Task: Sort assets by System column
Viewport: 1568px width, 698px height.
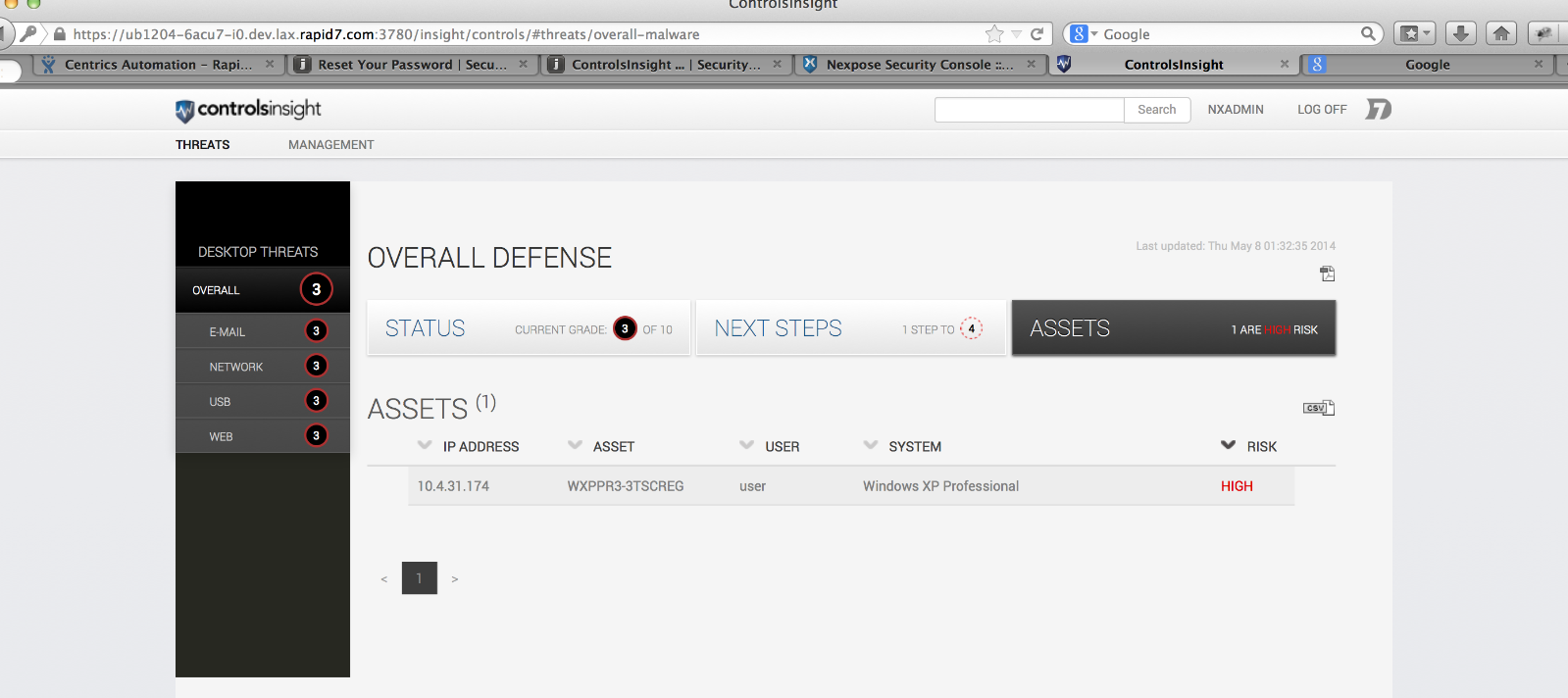Action: (914, 446)
